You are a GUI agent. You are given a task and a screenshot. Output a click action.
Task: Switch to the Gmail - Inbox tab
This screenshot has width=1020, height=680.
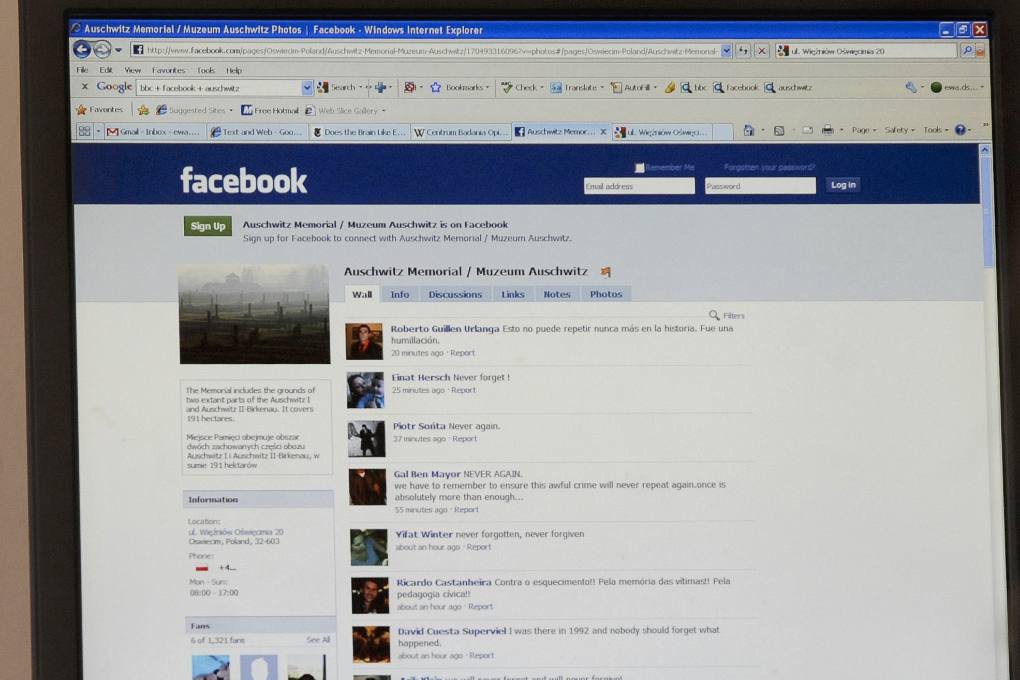[x=154, y=131]
